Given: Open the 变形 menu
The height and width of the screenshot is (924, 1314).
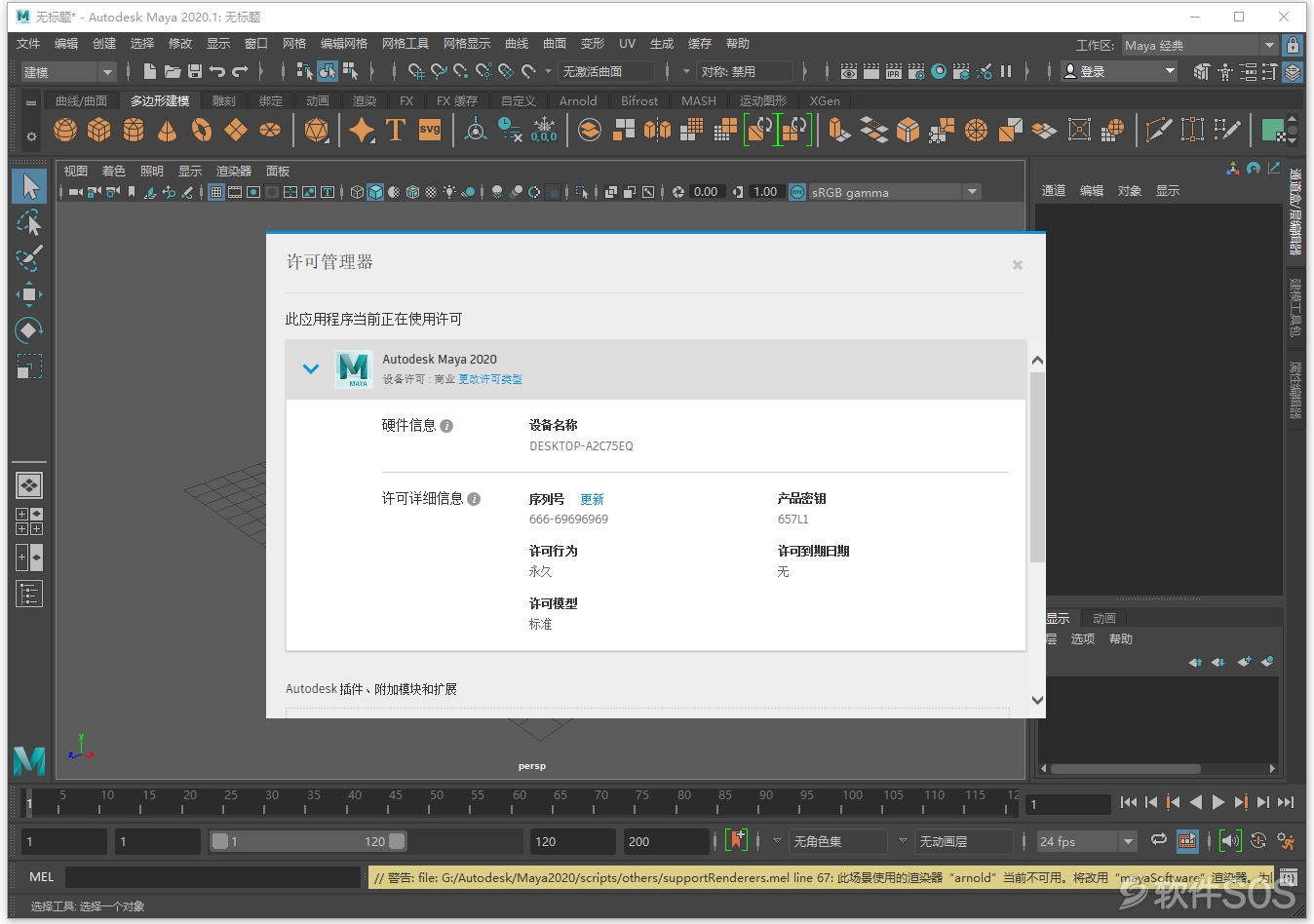Looking at the screenshot, I should 593,44.
